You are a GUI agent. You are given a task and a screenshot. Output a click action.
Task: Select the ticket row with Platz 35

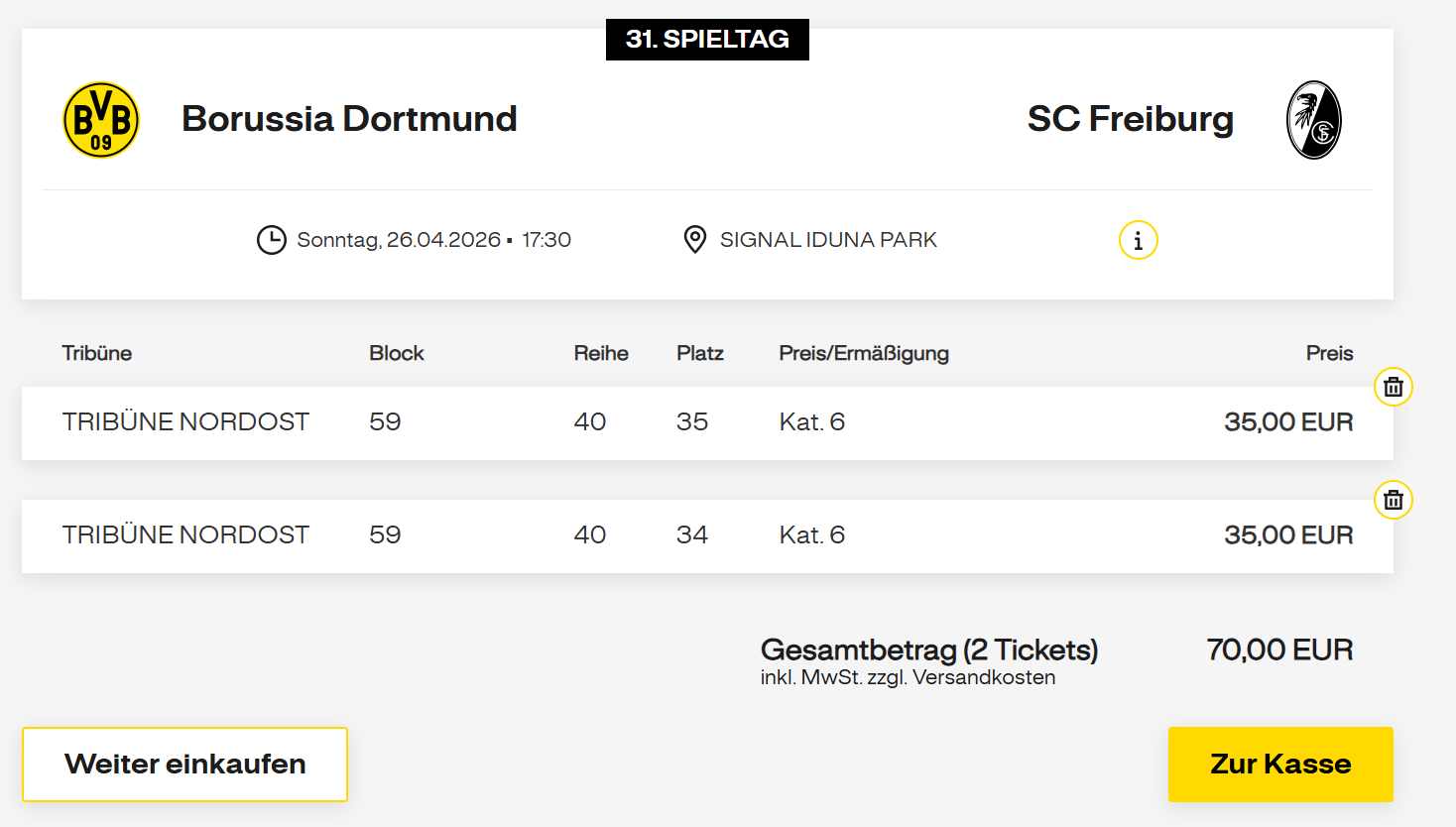pos(707,423)
